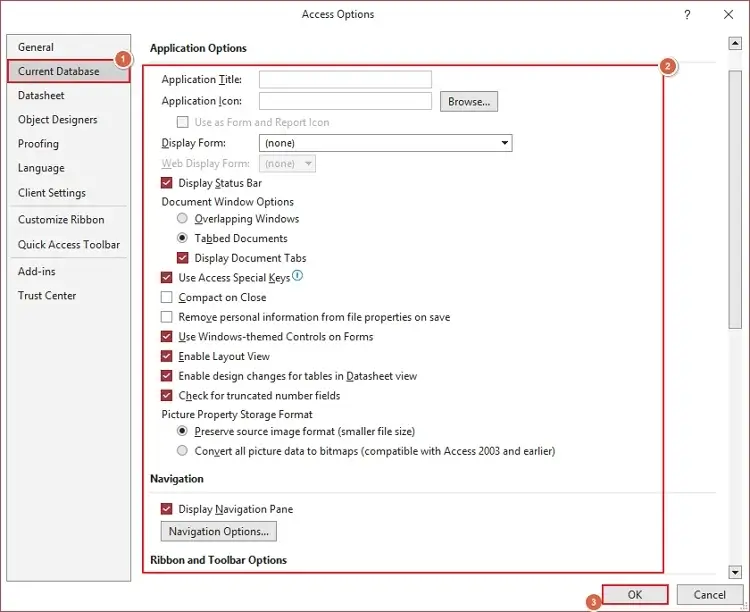The height and width of the screenshot is (612, 750).
Task: Select Convert all picture data to bitmaps
Action: coord(182,451)
